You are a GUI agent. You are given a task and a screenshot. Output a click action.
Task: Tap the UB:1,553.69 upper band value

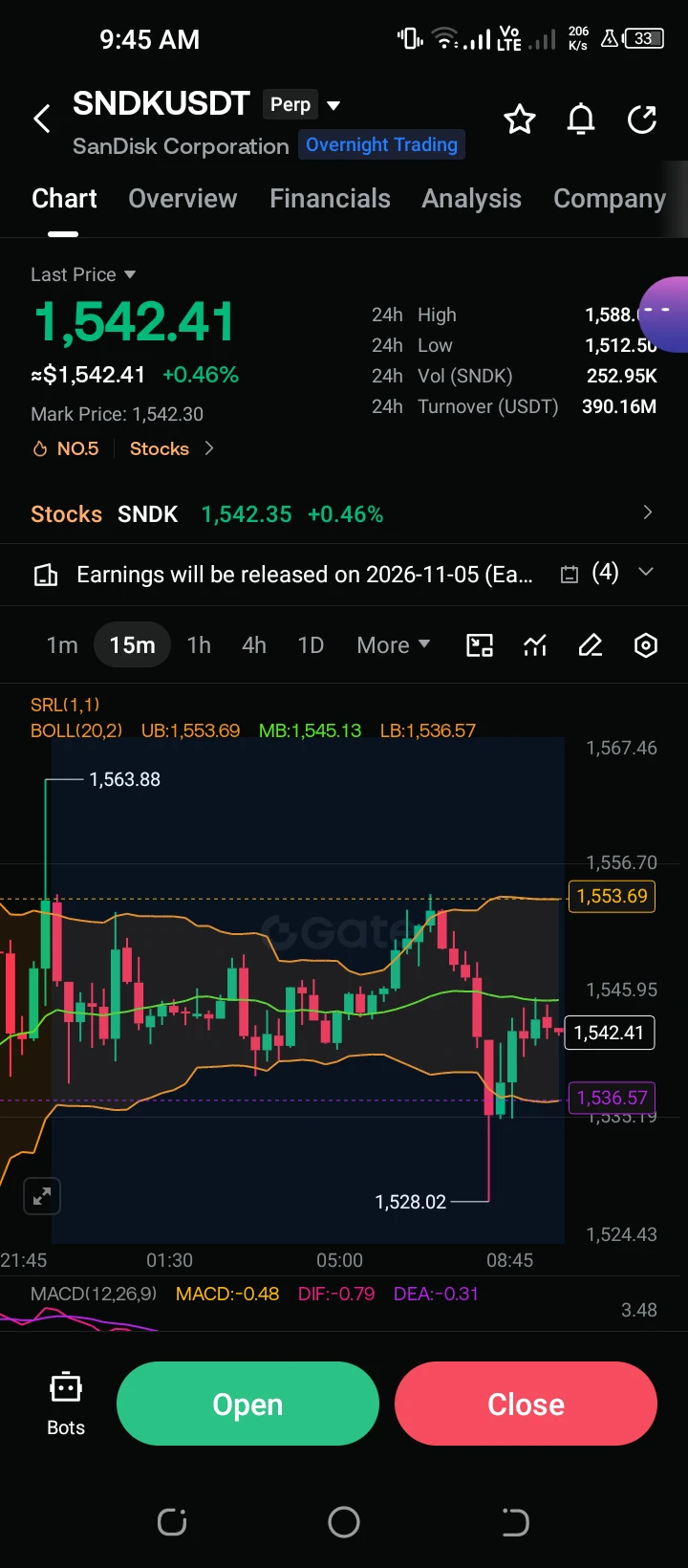coord(190,730)
